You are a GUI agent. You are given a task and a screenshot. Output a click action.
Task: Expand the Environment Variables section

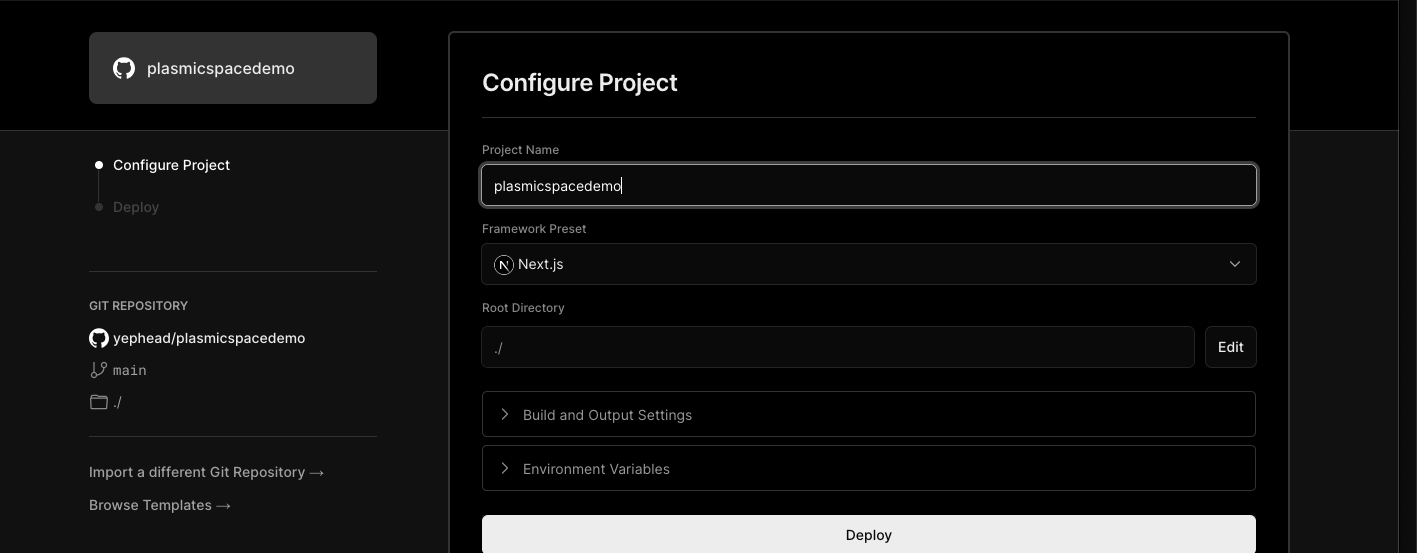(x=596, y=469)
